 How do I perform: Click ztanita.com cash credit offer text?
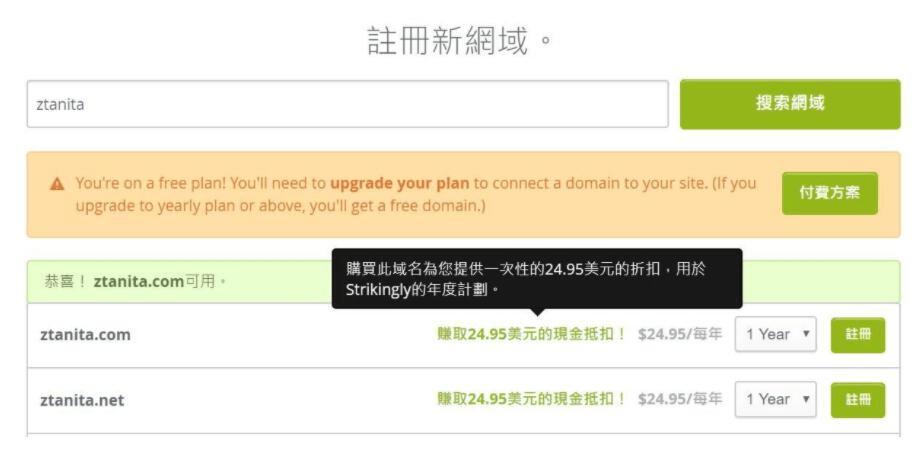click(532, 334)
